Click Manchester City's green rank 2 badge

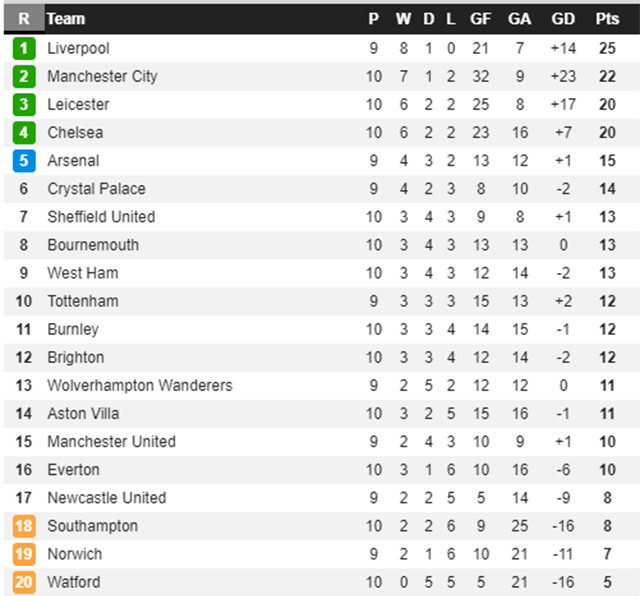(24, 76)
